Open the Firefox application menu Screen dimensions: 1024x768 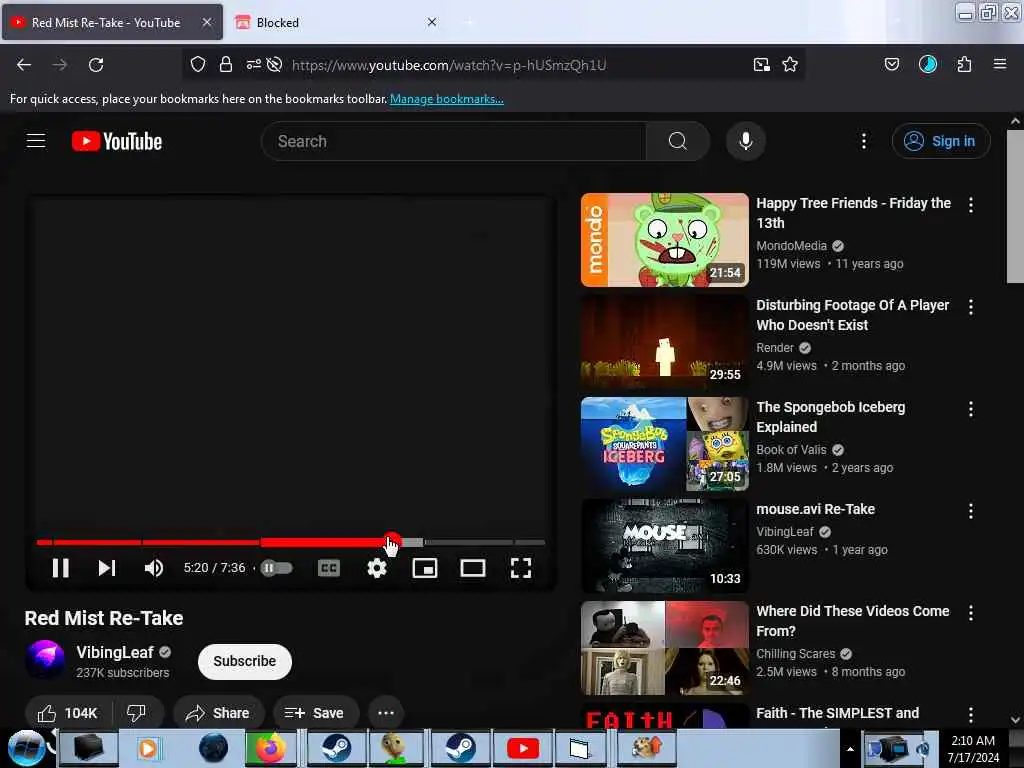coord(1000,64)
